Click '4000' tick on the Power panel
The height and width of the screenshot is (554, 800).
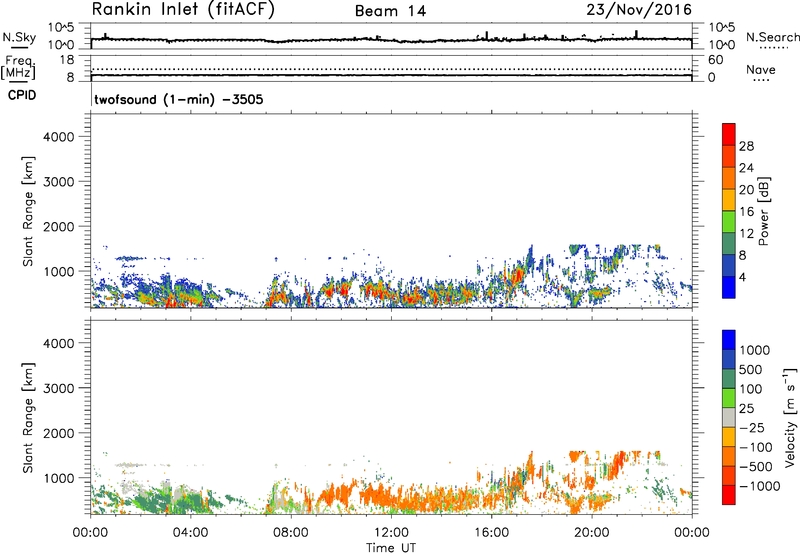(x=59, y=137)
